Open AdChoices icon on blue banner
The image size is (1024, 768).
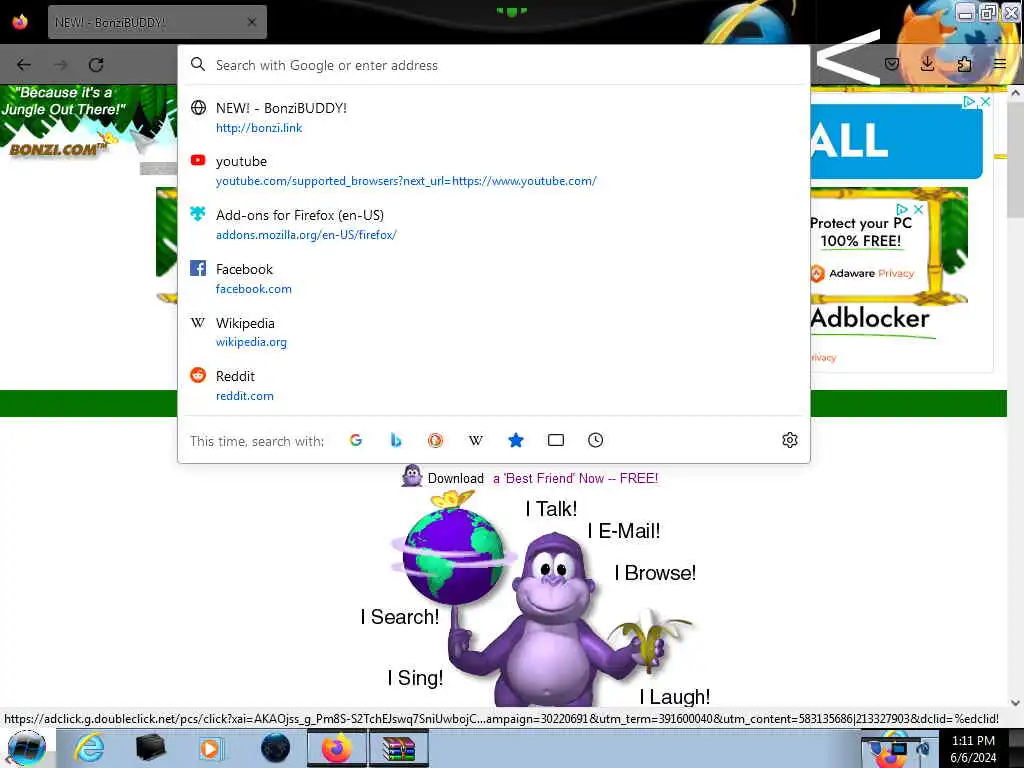970,102
